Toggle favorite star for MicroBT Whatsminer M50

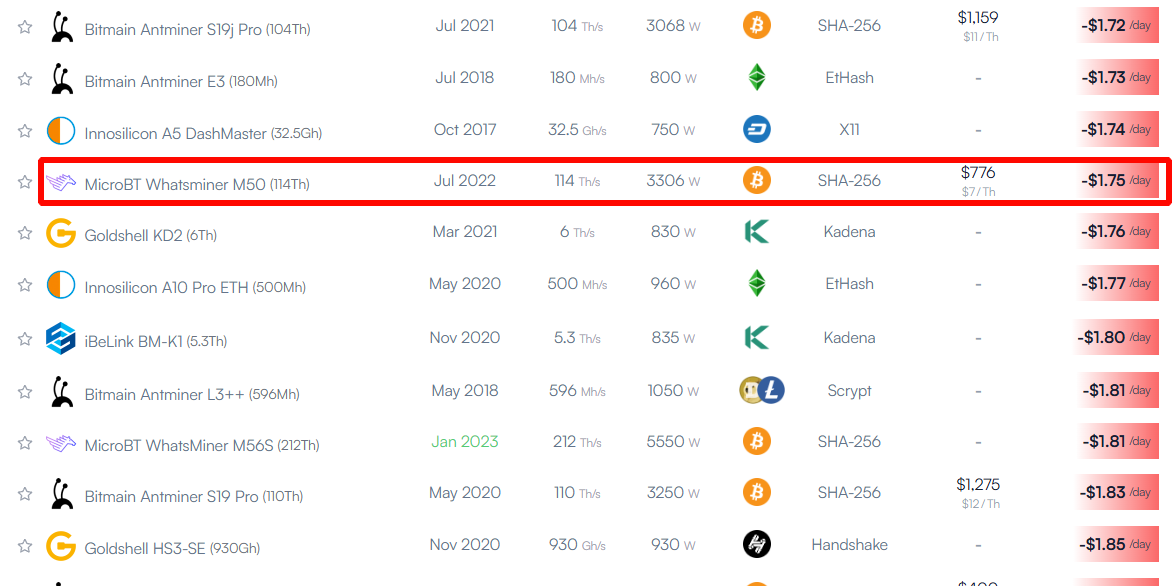tap(25, 182)
